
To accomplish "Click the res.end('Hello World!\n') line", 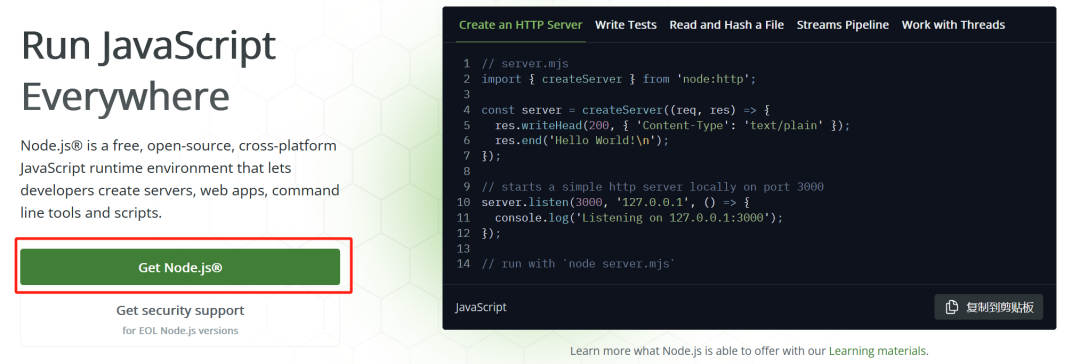I will coord(582,141).
